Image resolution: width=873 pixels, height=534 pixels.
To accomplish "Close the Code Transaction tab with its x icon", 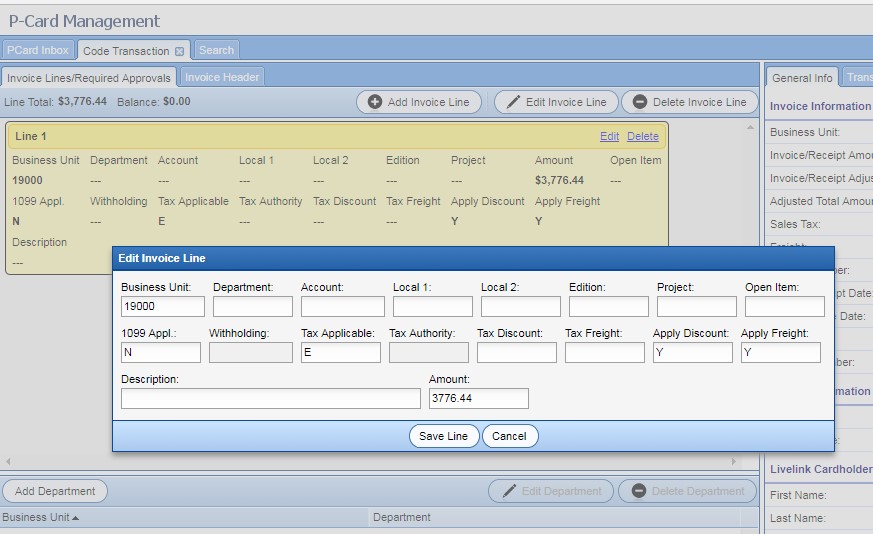I will tap(179, 51).
